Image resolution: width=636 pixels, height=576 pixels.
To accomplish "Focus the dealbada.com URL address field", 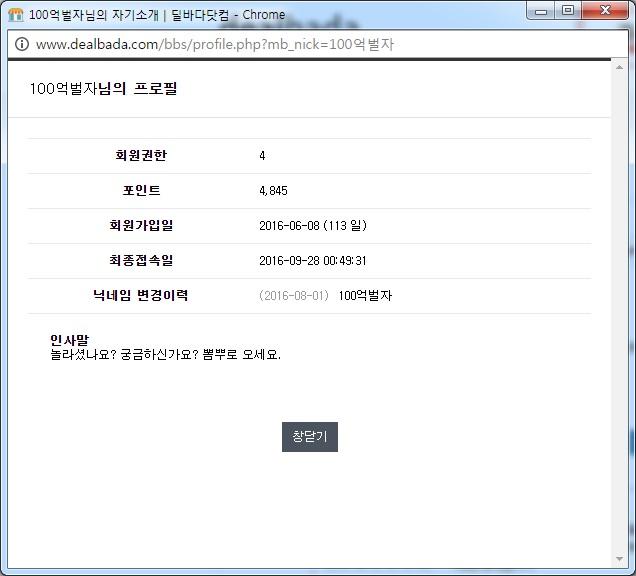I will pyautogui.click(x=300, y=45).
